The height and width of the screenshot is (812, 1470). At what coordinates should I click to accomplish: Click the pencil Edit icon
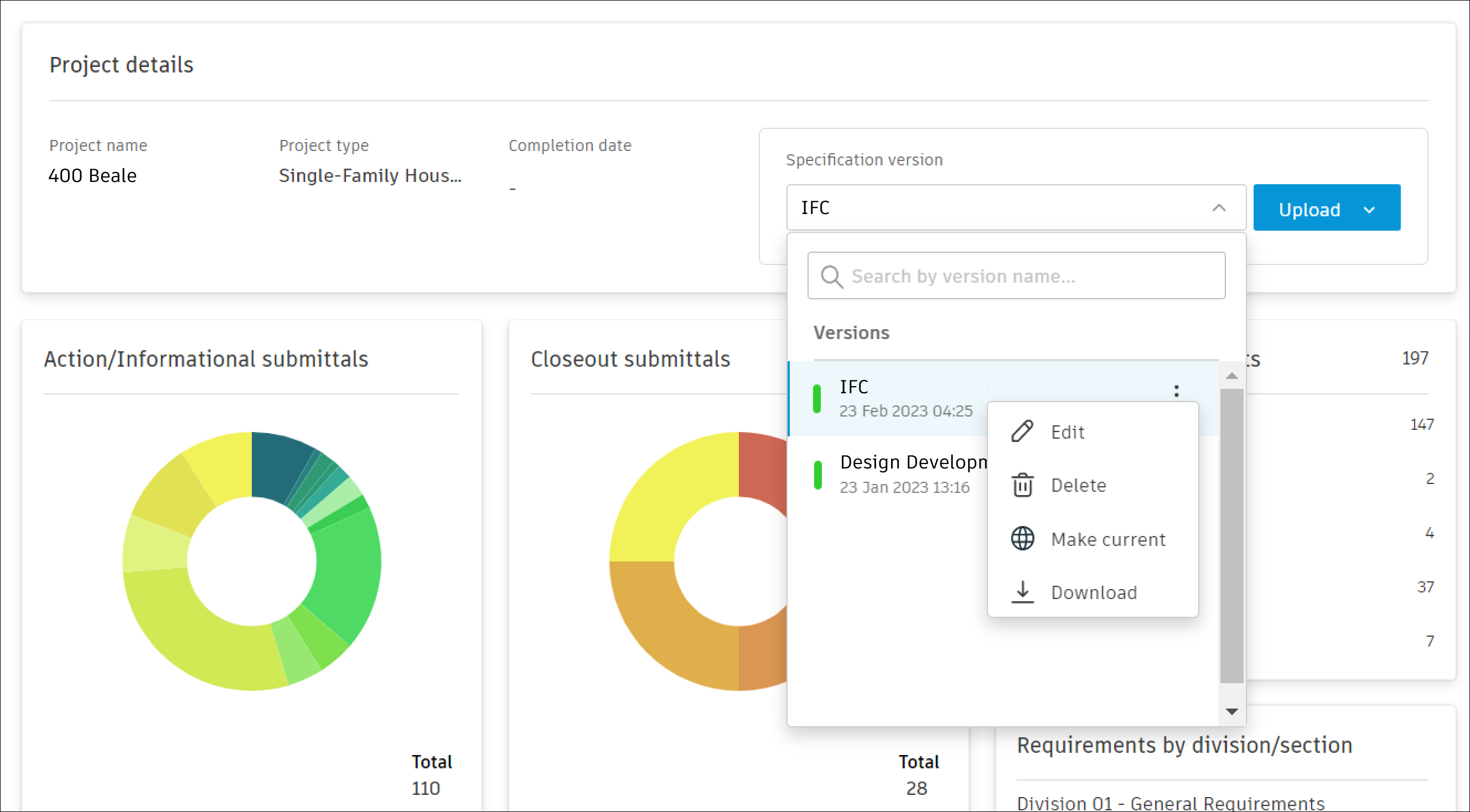click(1022, 431)
